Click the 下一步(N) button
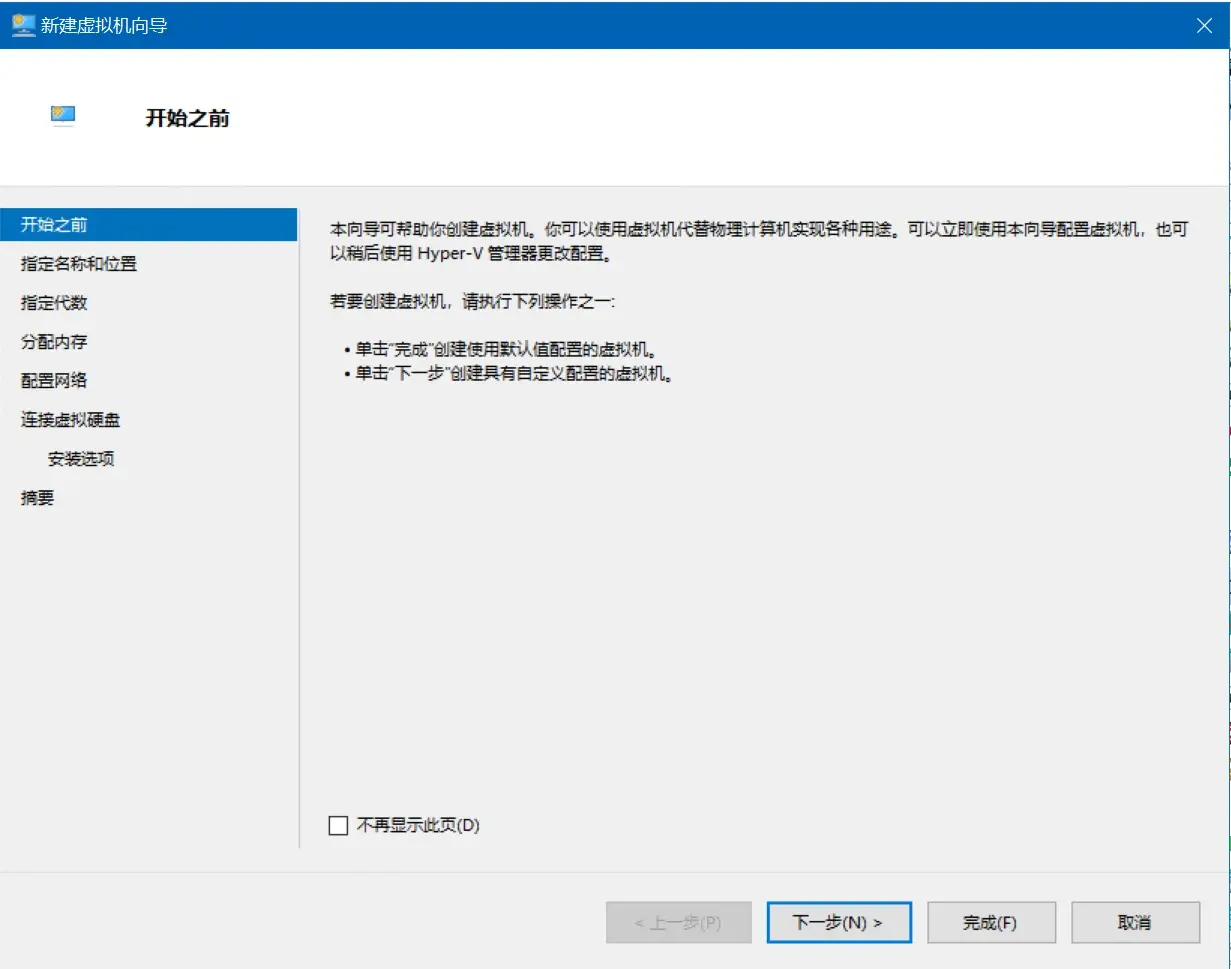Viewport: 1231px width, 969px height. pos(838,922)
